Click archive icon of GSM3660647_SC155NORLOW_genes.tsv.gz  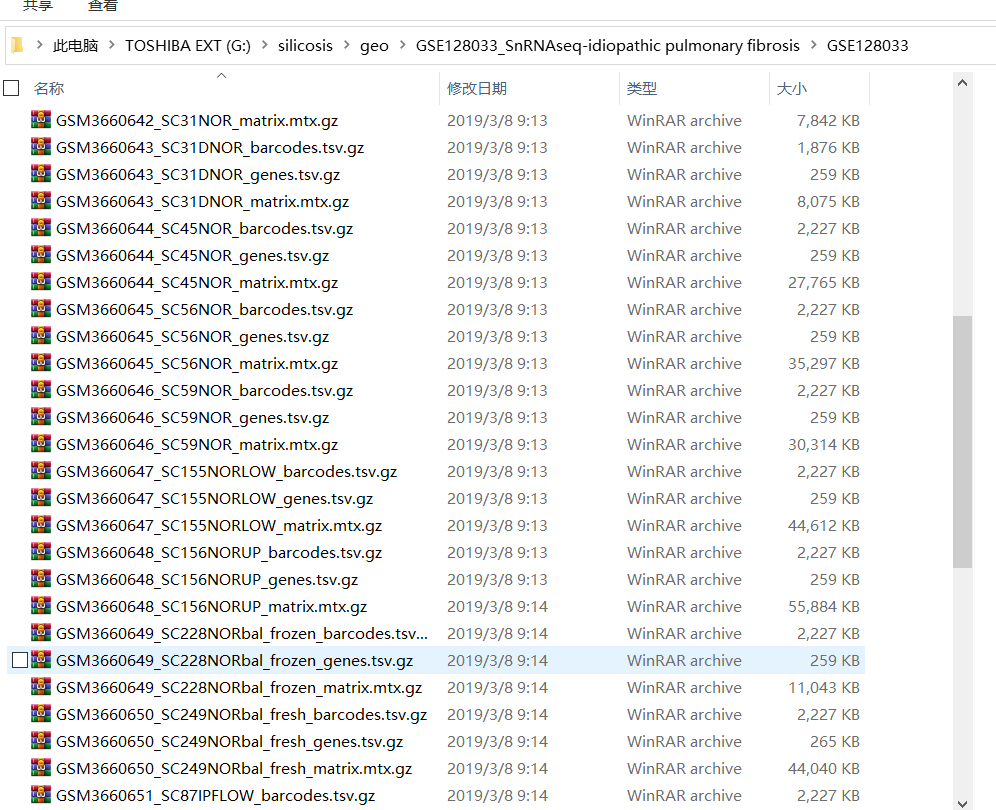(41, 497)
